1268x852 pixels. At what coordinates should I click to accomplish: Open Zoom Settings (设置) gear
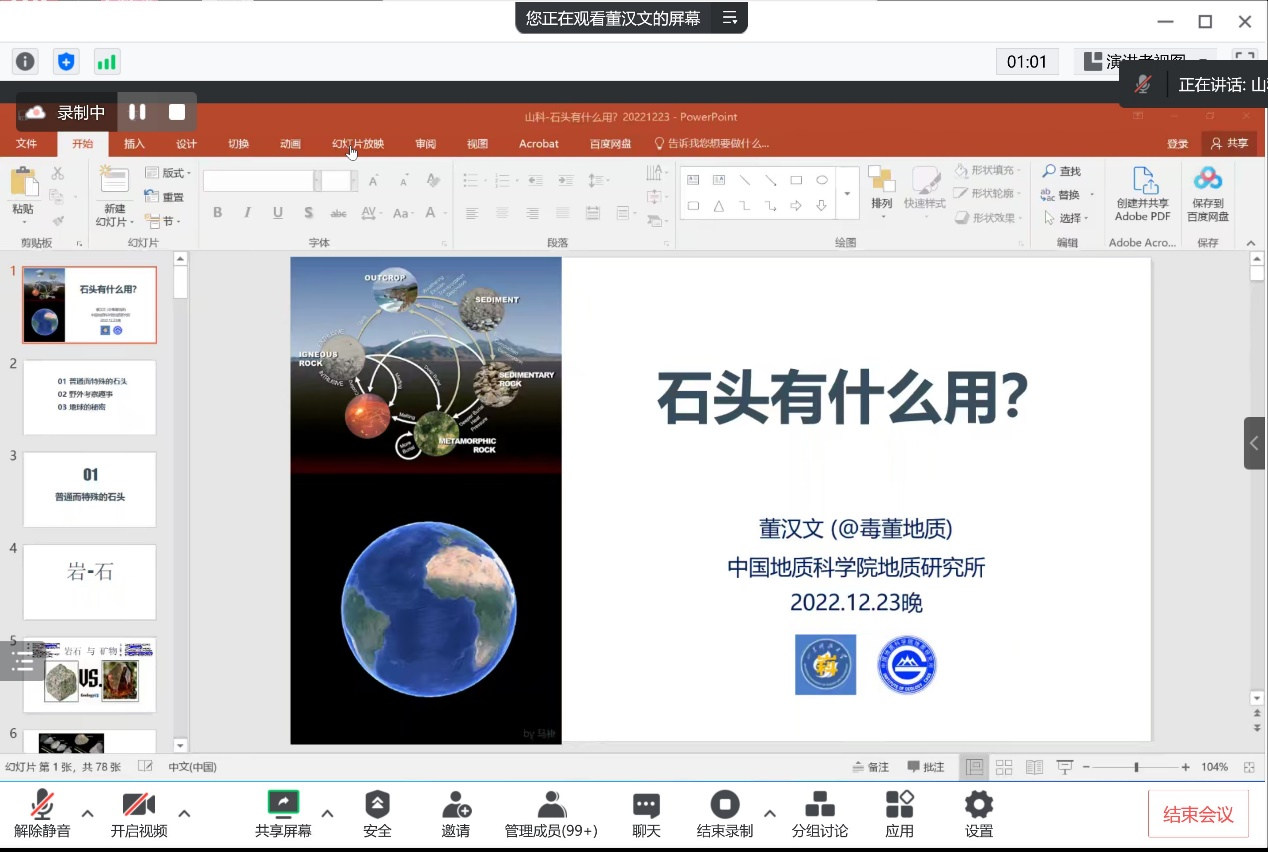[978, 814]
